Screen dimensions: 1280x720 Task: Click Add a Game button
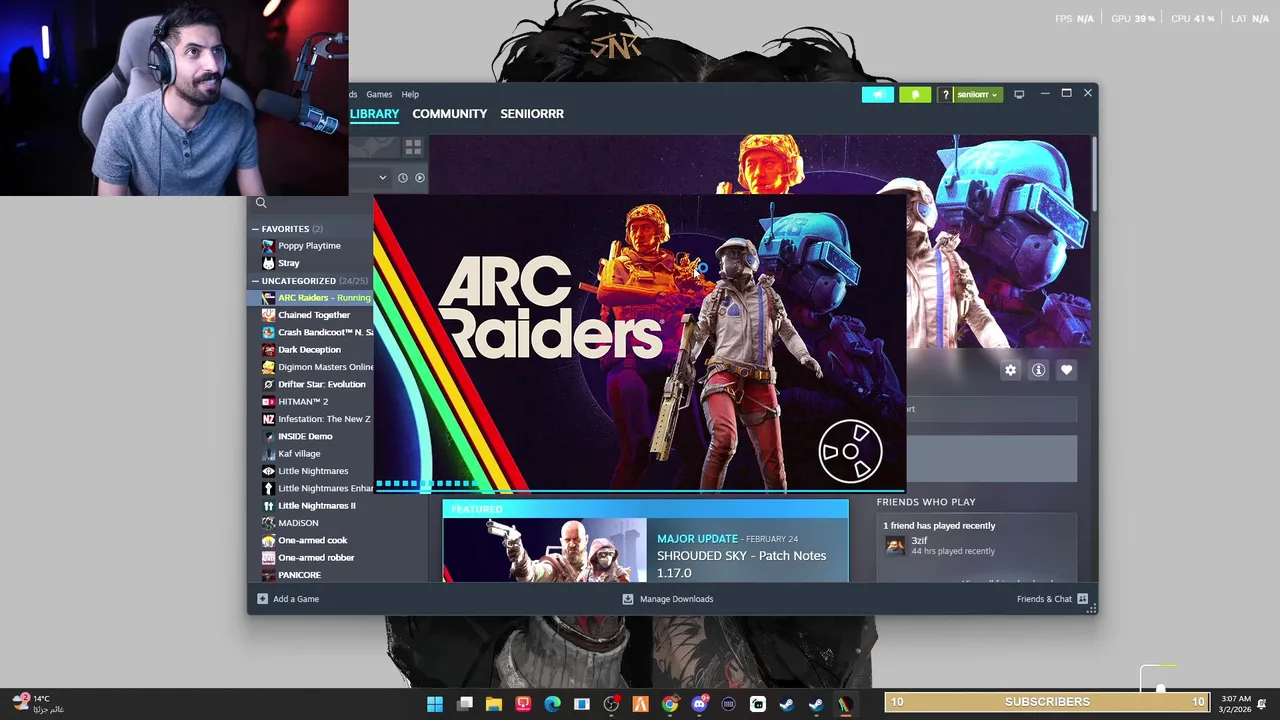[288, 599]
